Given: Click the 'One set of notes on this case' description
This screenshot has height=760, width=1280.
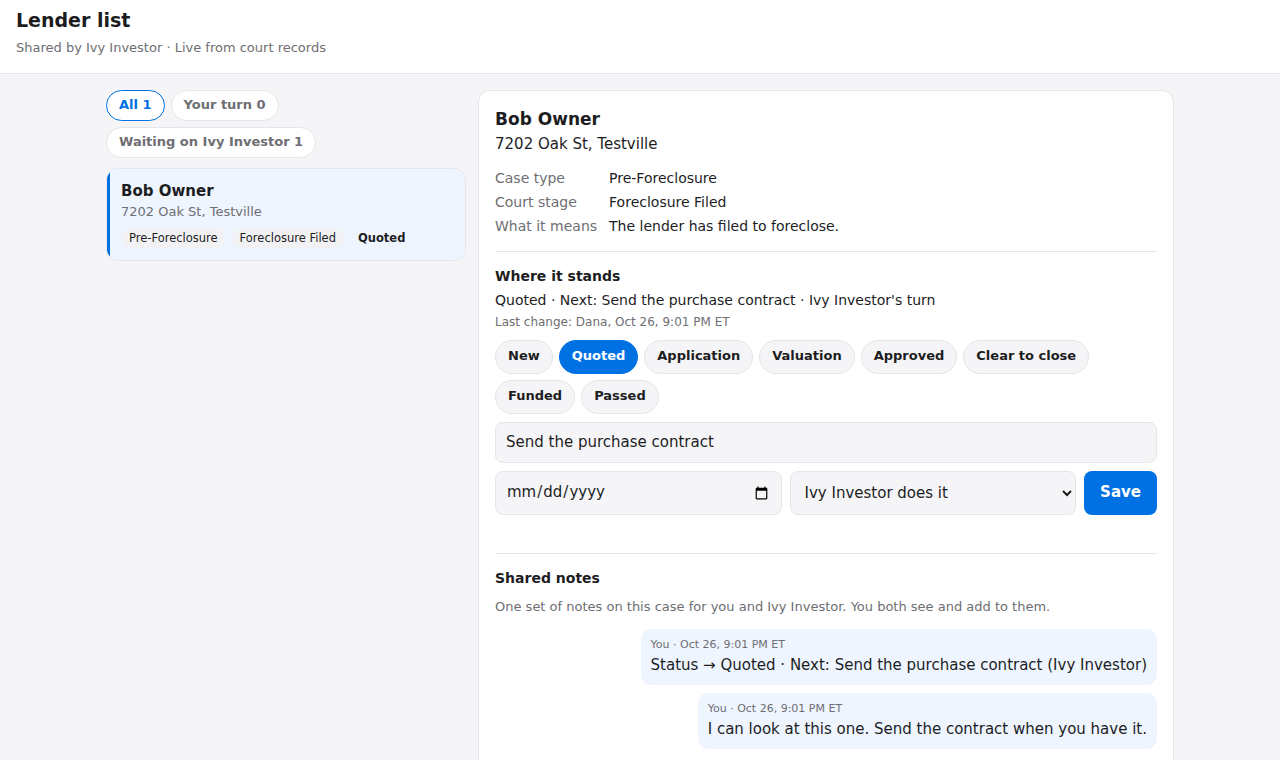Looking at the screenshot, I should point(772,607).
